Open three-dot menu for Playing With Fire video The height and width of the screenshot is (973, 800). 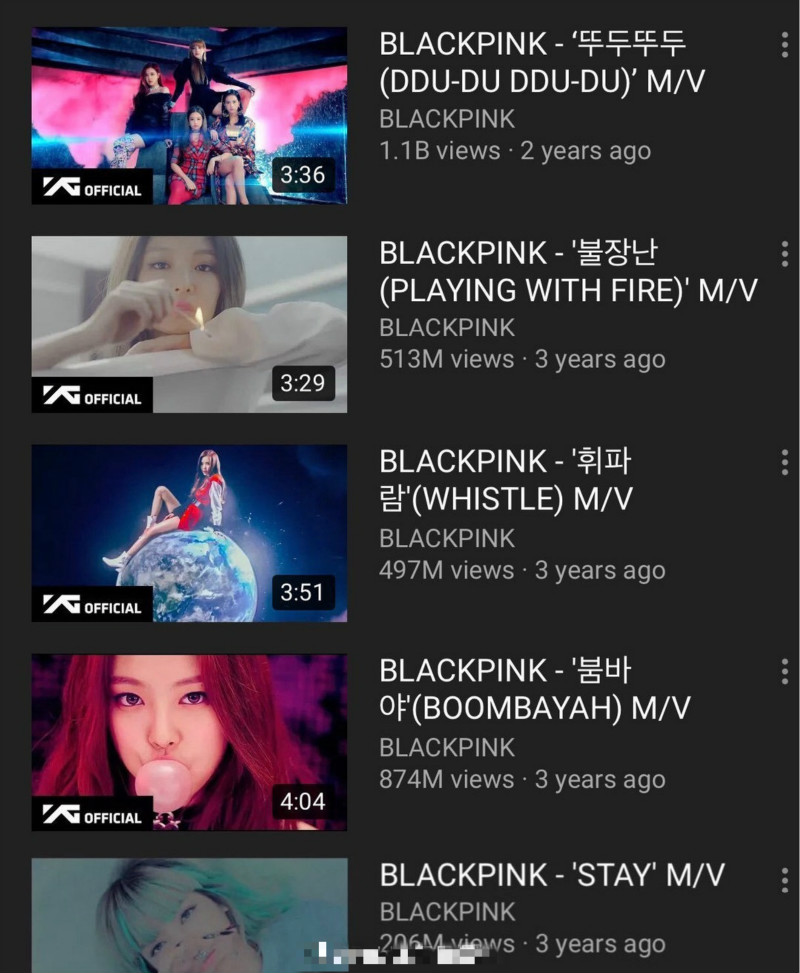pyautogui.click(x=785, y=254)
